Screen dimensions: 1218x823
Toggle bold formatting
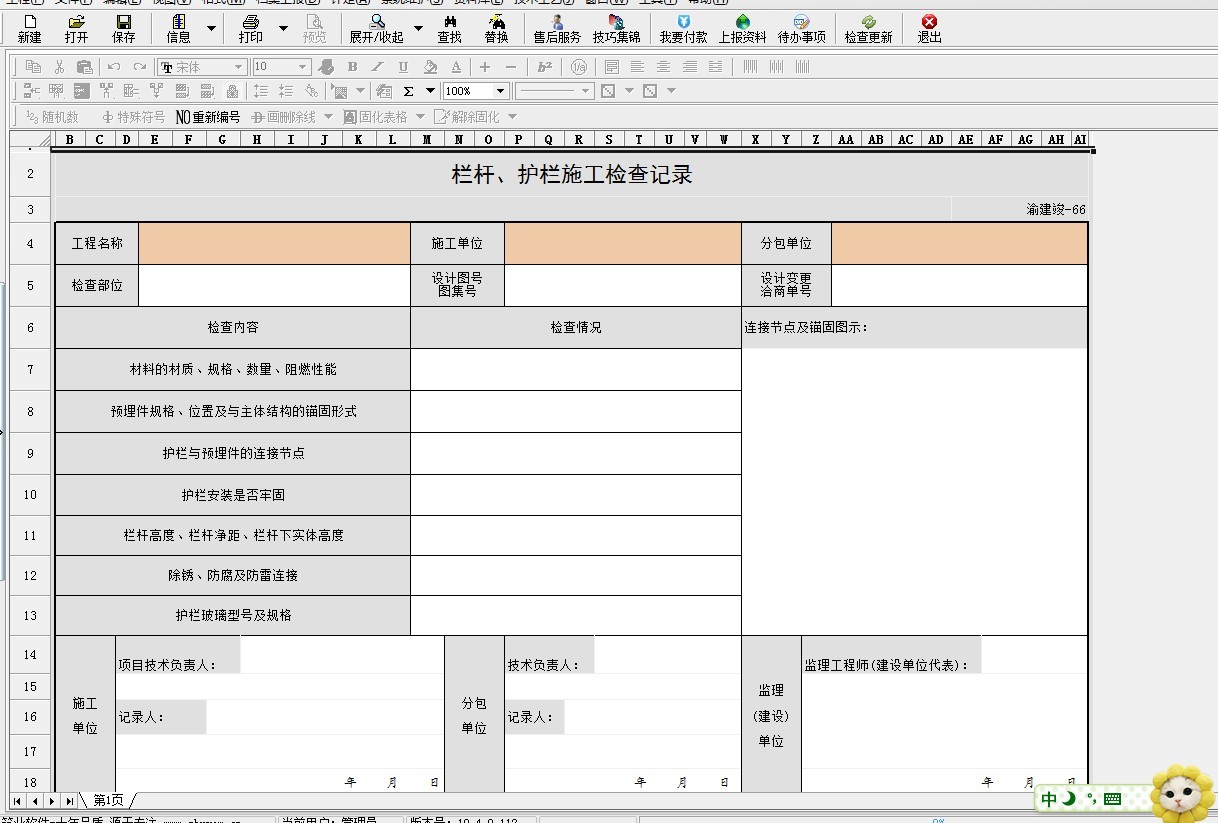click(x=352, y=66)
